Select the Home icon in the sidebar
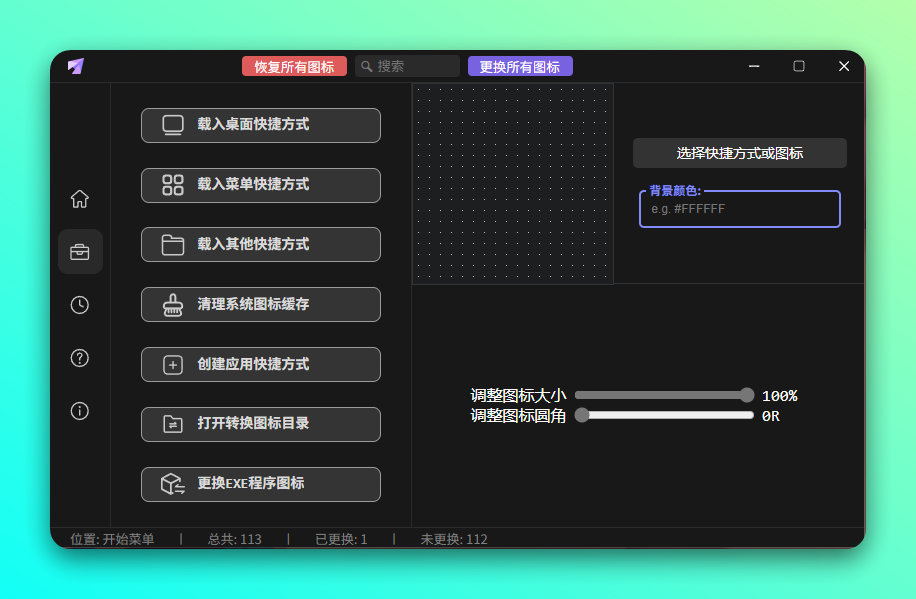This screenshot has height=599, width=916. coord(79,198)
